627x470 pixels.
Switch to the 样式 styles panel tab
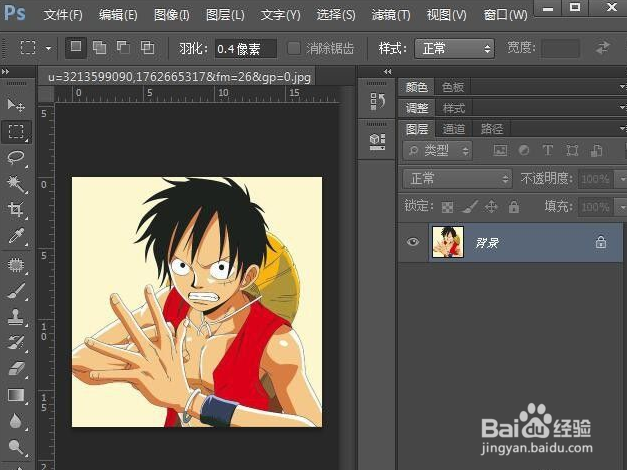point(454,108)
